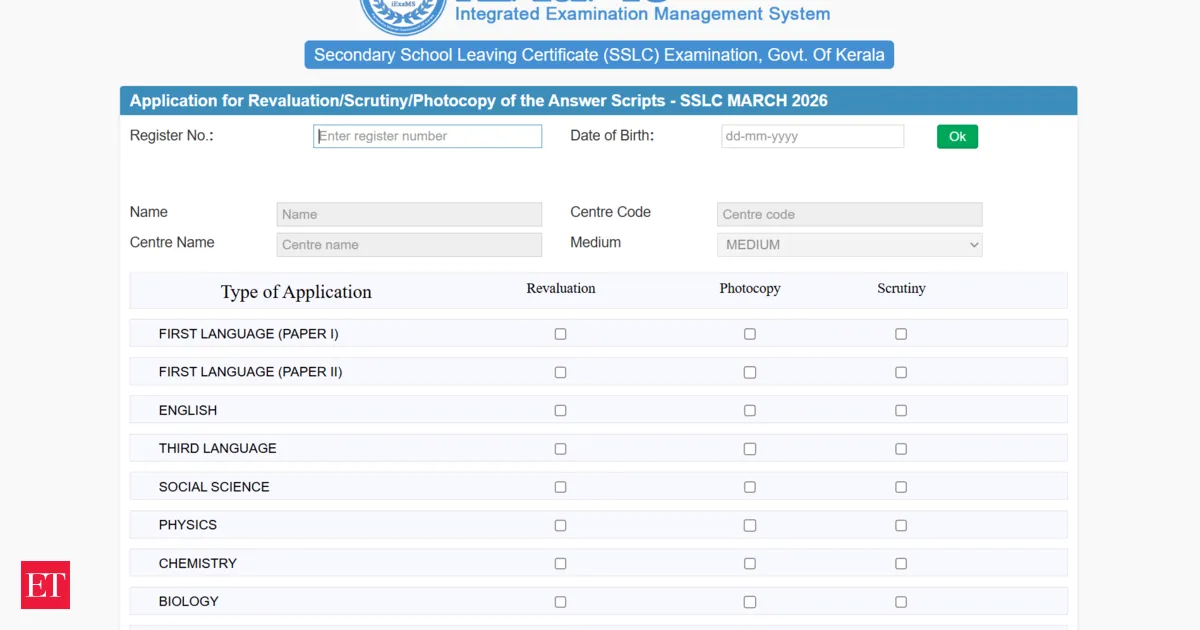Image resolution: width=1200 pixels, height=630 pixels.
Task: Toggle Scrutiny checkbox for Chemistry
Action: (901, 563)
